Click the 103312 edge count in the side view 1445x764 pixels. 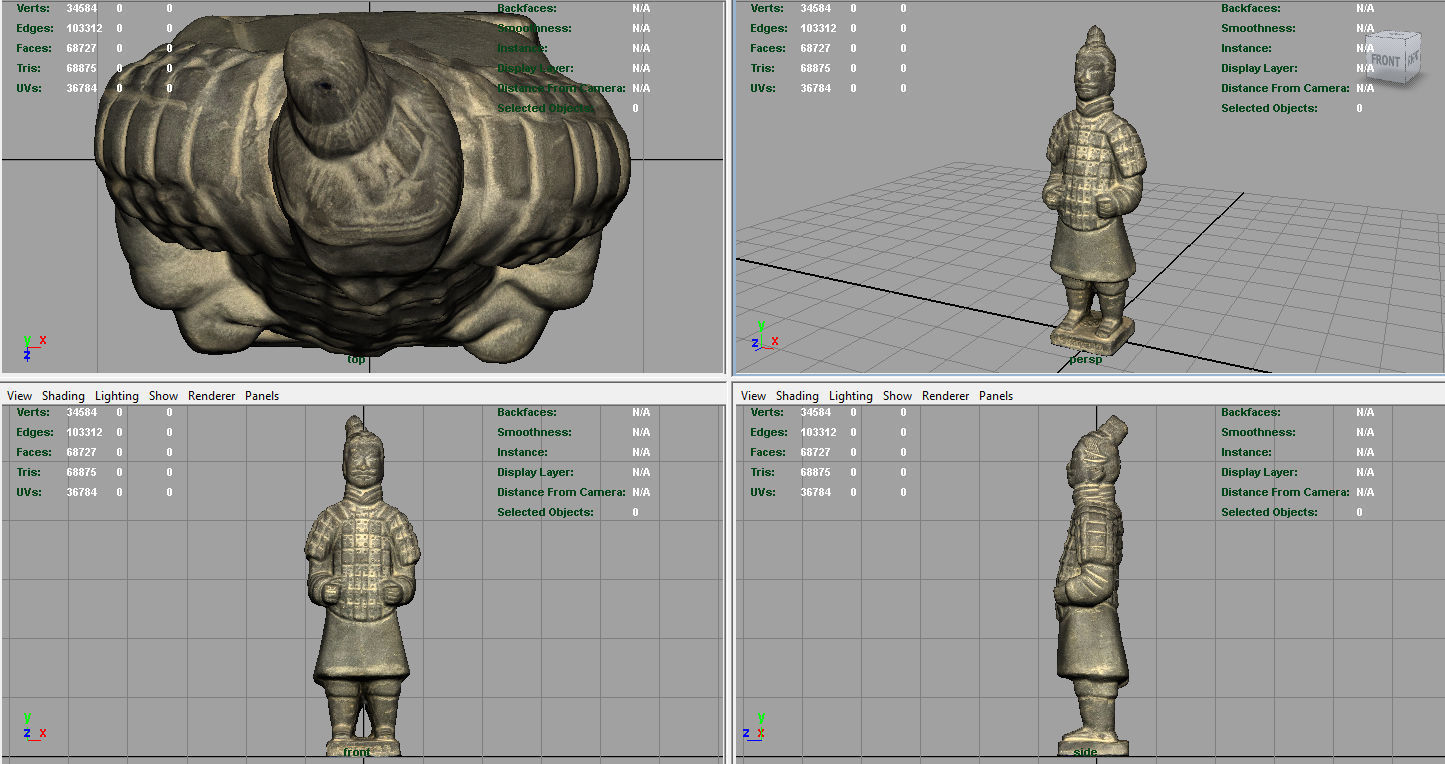point(819,432)
